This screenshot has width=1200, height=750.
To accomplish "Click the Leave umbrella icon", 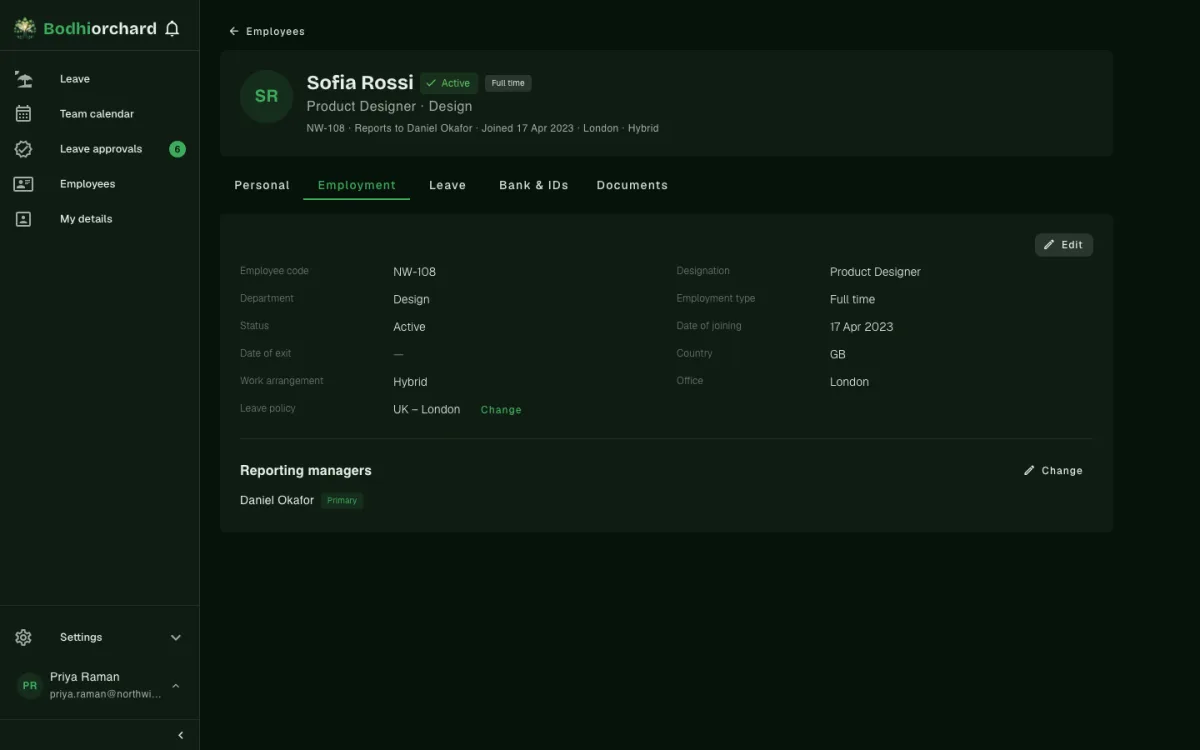I will pyautogui.click(x=24, y=79).
